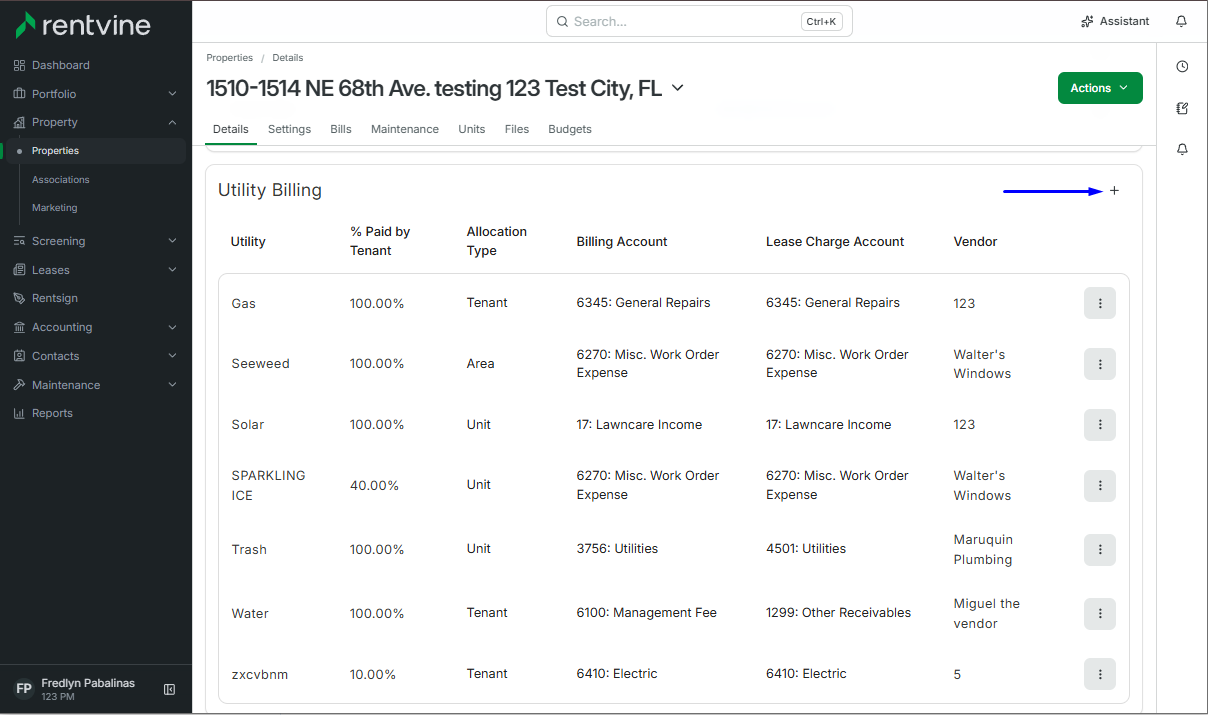Switch to the Budgets tab

(570, 129)
